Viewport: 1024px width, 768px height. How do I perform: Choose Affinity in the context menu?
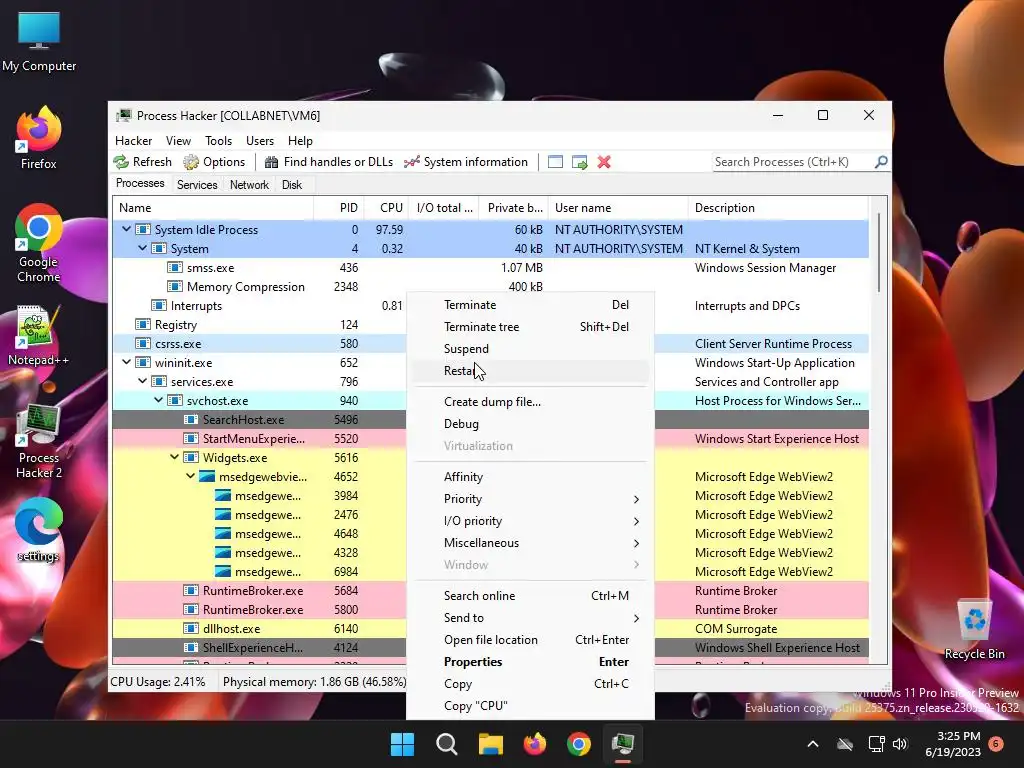pos(530,477)
